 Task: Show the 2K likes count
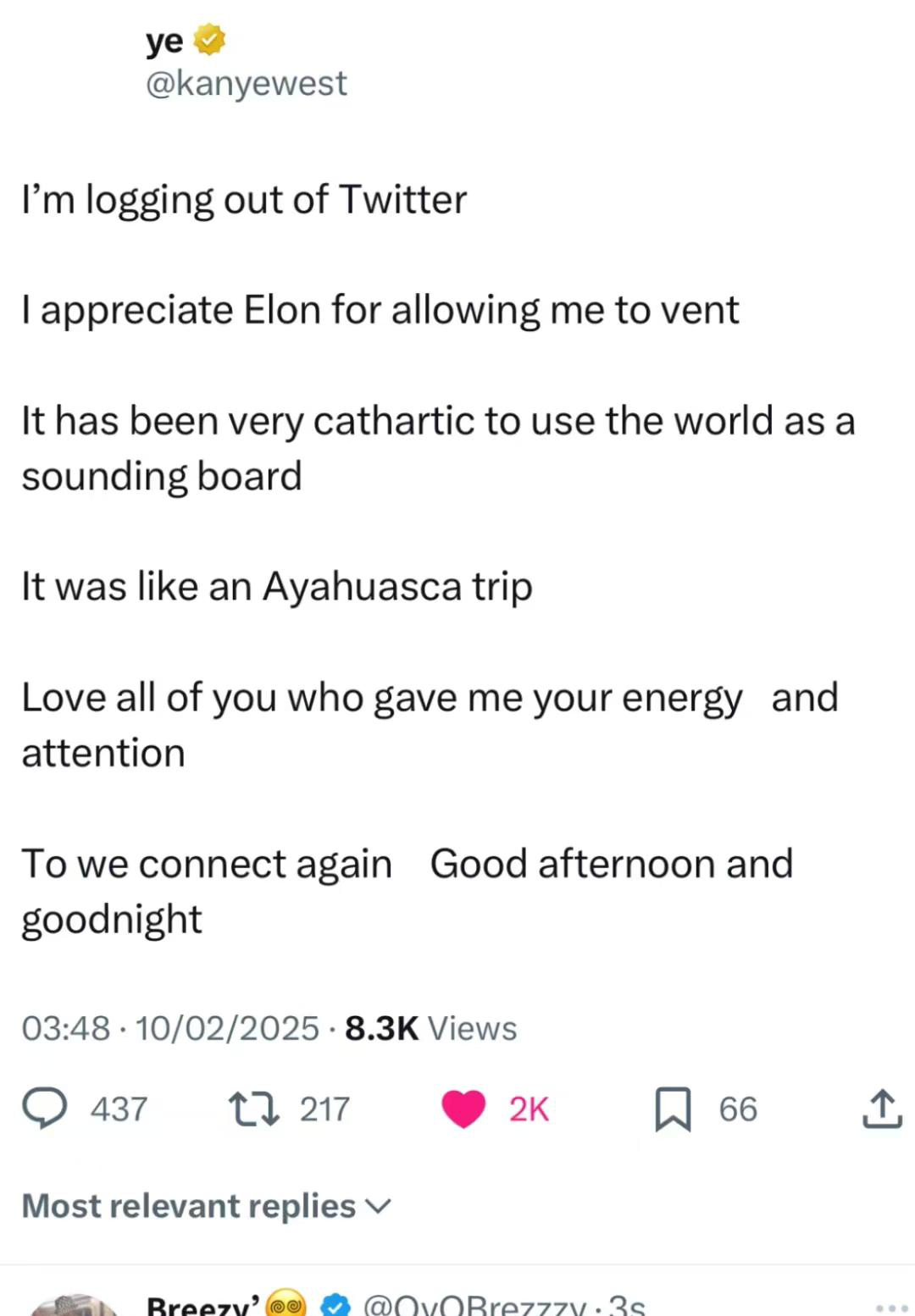(529, 1109)
